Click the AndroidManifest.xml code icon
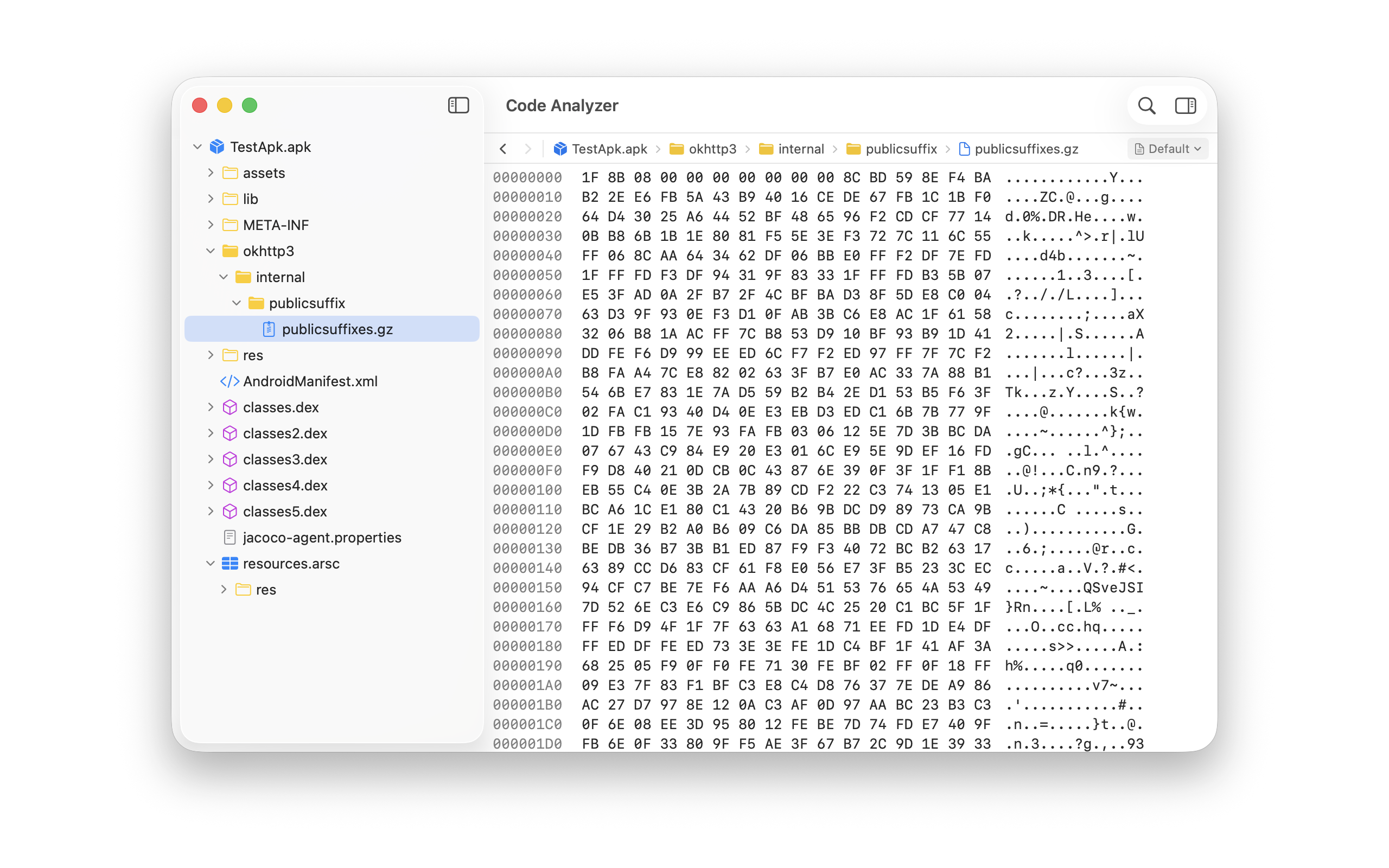This screenshot has width=1389, height=868. tap(230, 381)
